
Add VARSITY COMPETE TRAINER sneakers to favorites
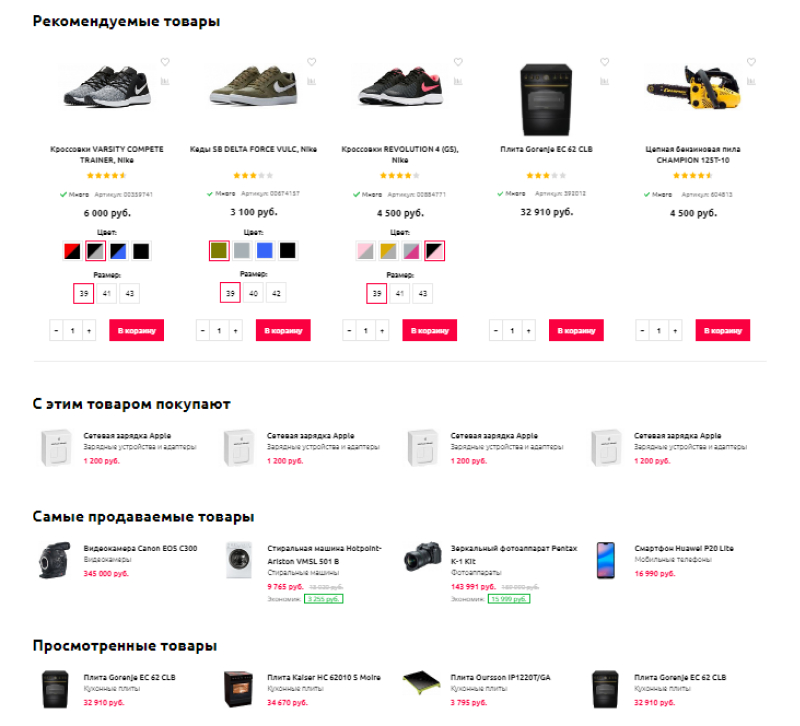tap(165, 62)
